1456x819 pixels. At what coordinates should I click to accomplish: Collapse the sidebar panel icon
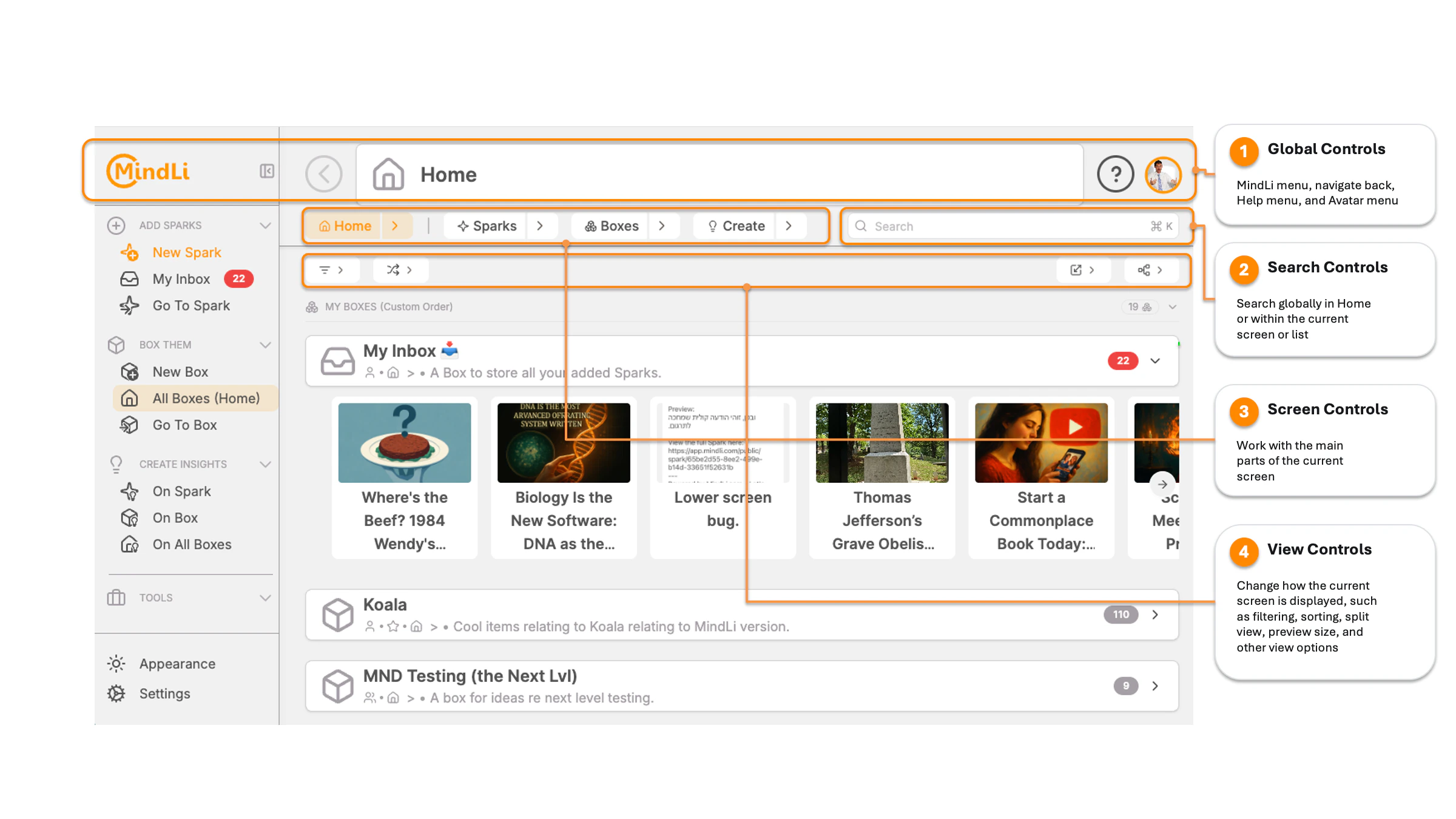click(x=266, y=171)
